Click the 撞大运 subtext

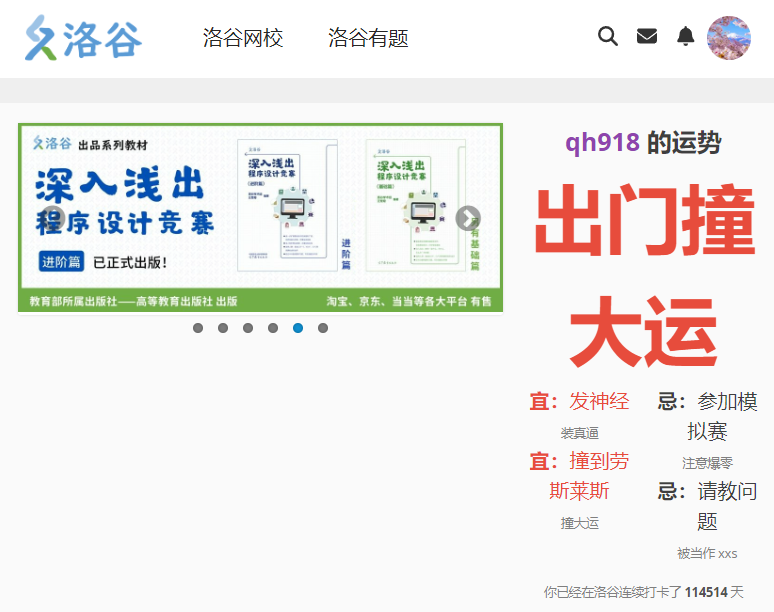(580, 523)
